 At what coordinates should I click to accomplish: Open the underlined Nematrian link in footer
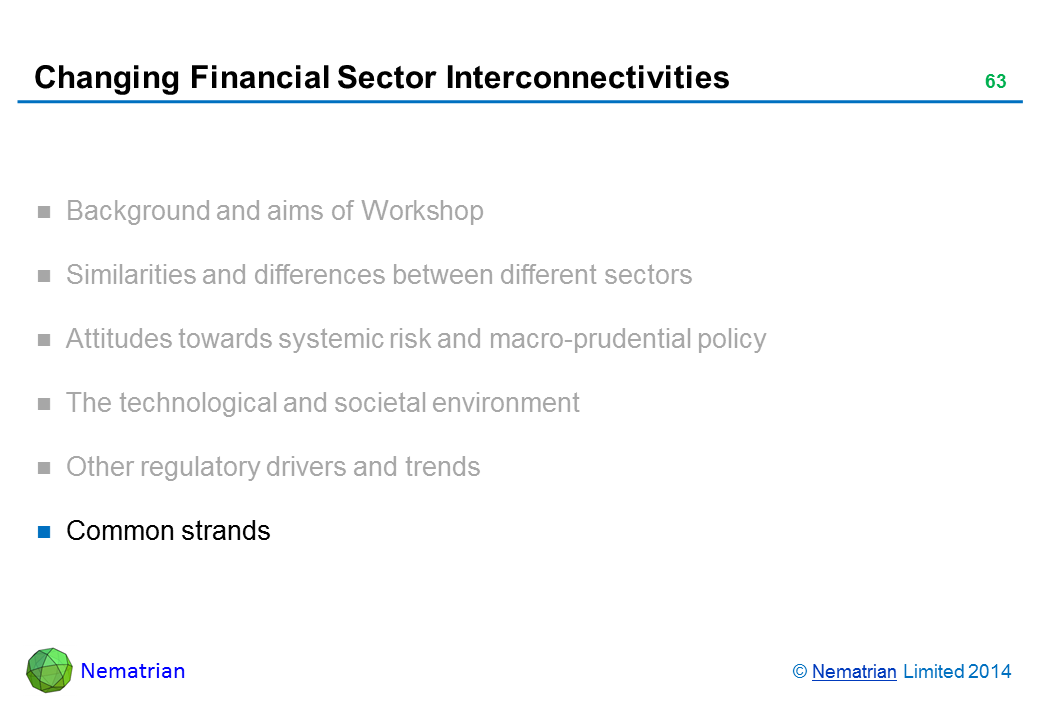pos(854,673)
